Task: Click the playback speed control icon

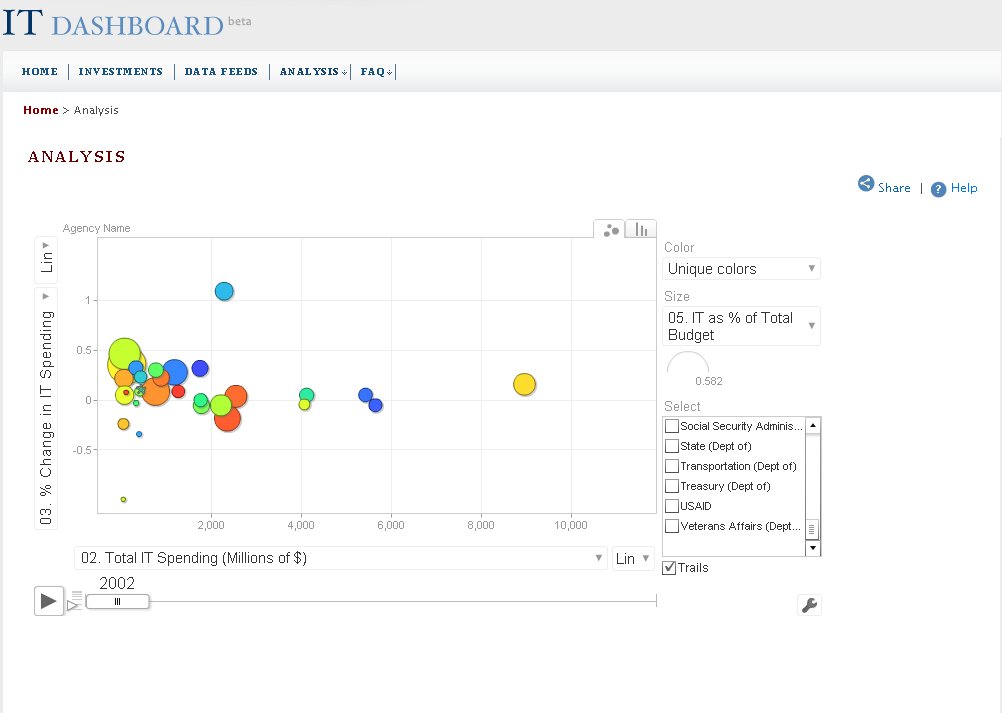Action: pyautogui.click(x=74, y=600)
